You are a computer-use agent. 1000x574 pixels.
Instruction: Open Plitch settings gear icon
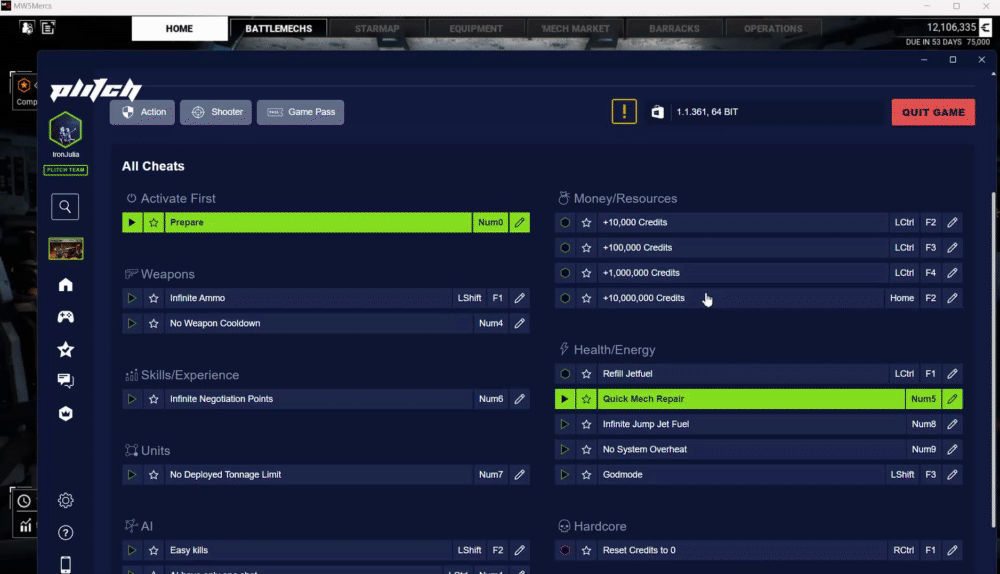pos(65,500)
